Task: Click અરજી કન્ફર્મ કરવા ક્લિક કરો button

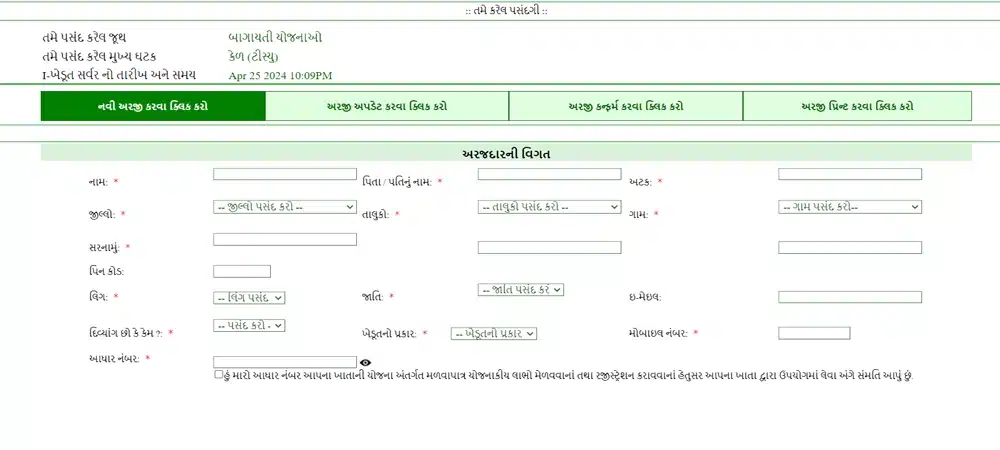Action: (x=626, y=106)
